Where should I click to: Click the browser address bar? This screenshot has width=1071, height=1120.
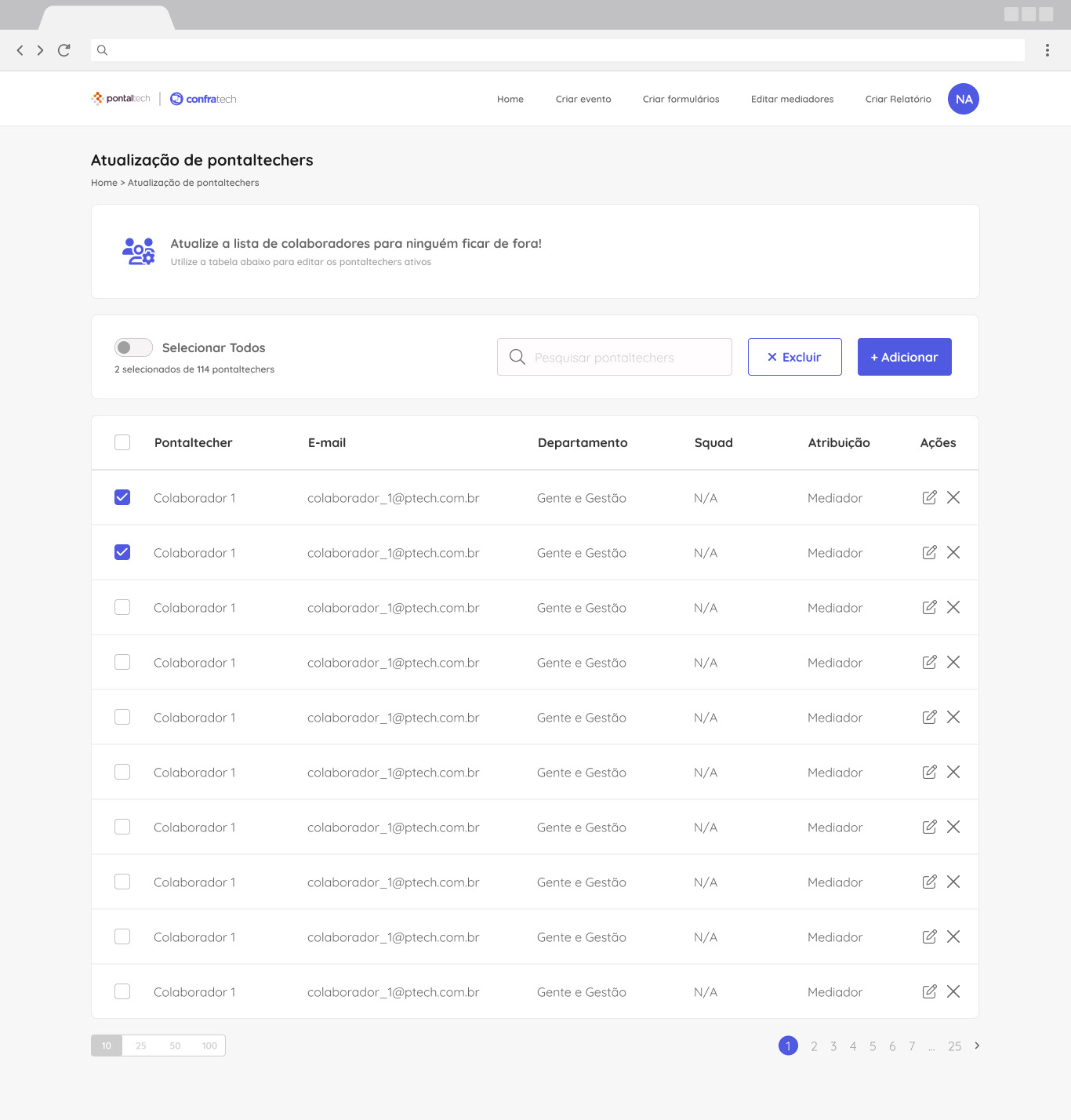pos(557,50)
